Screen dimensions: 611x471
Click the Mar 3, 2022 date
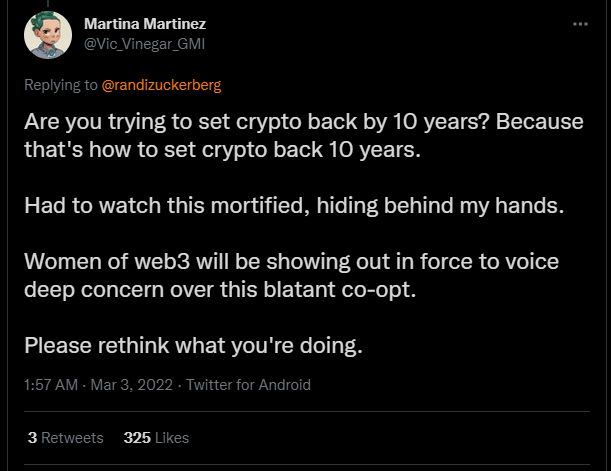point(131,385)
